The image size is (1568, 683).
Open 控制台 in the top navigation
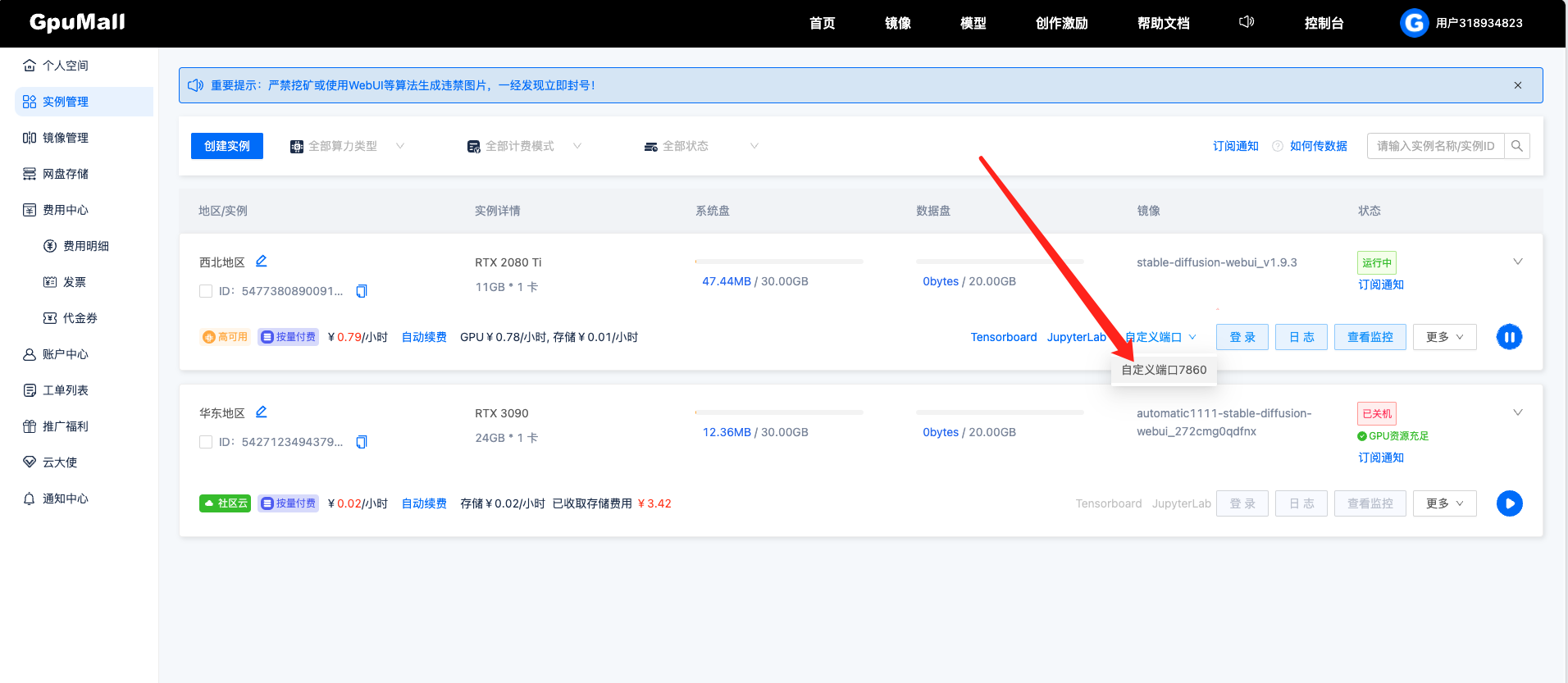[x=1324, y=23]
